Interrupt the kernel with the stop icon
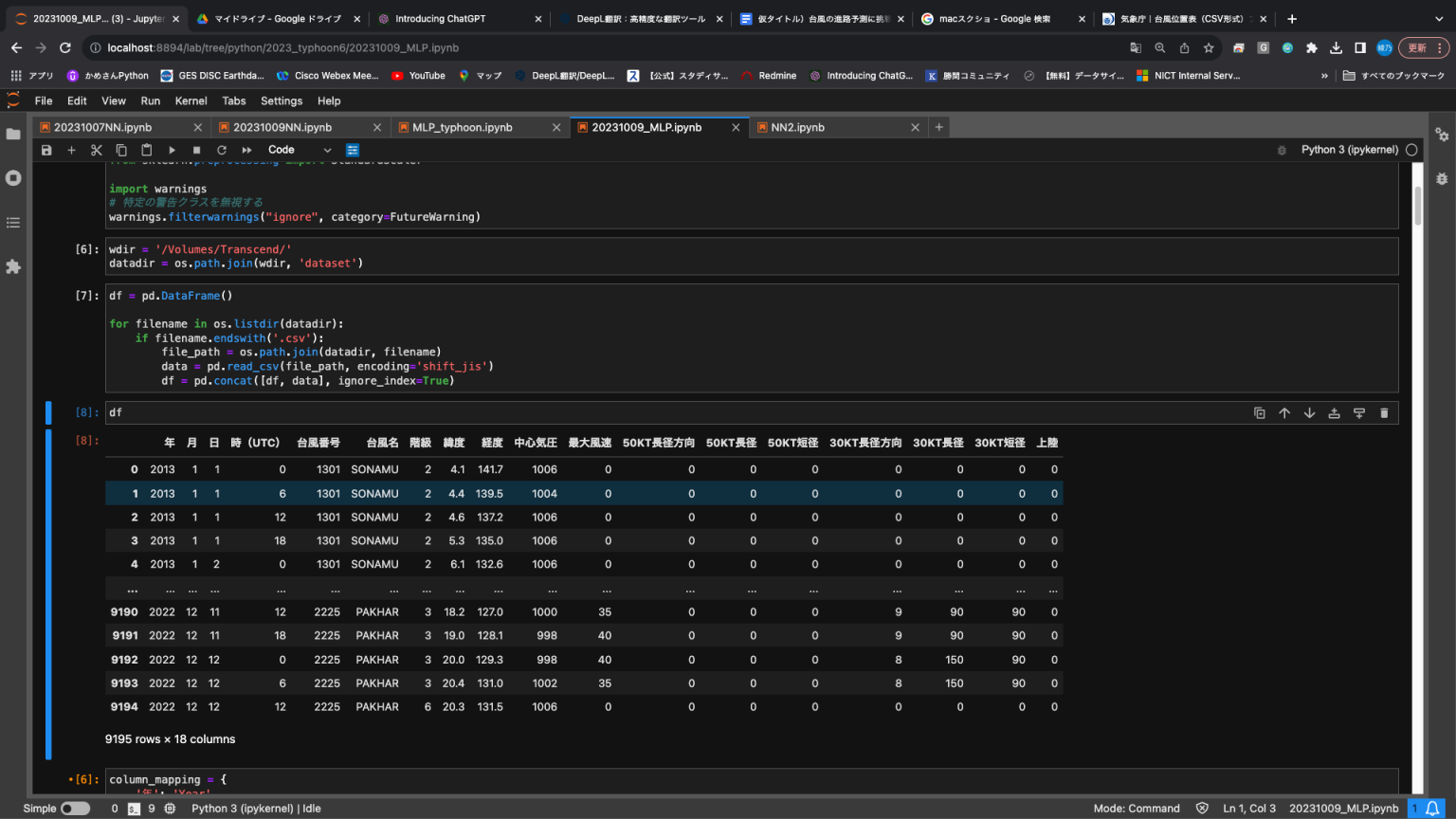 tap(196, 150)
